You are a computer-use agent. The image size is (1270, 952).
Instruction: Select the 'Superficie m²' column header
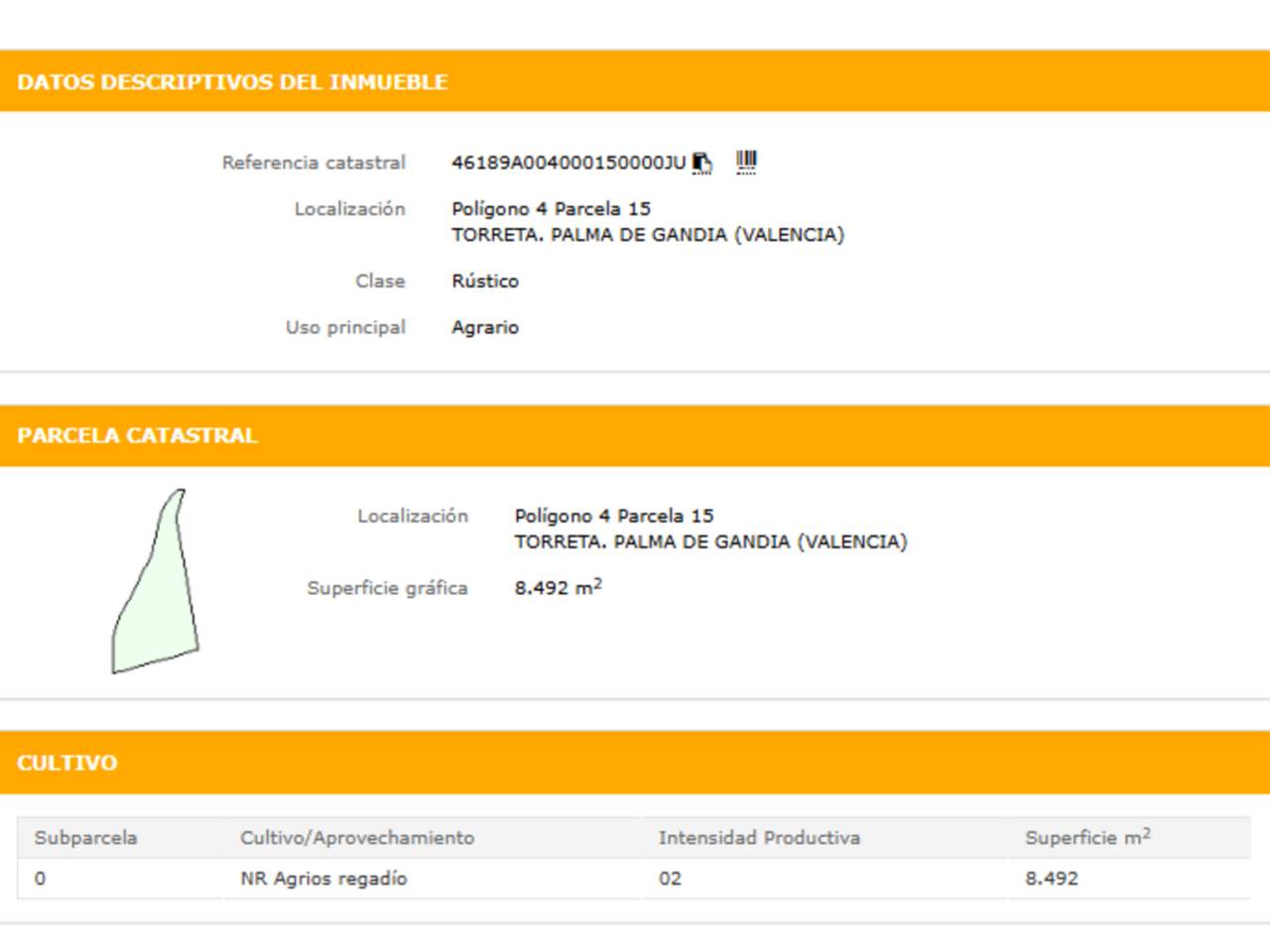click(x=1087, y=838)
